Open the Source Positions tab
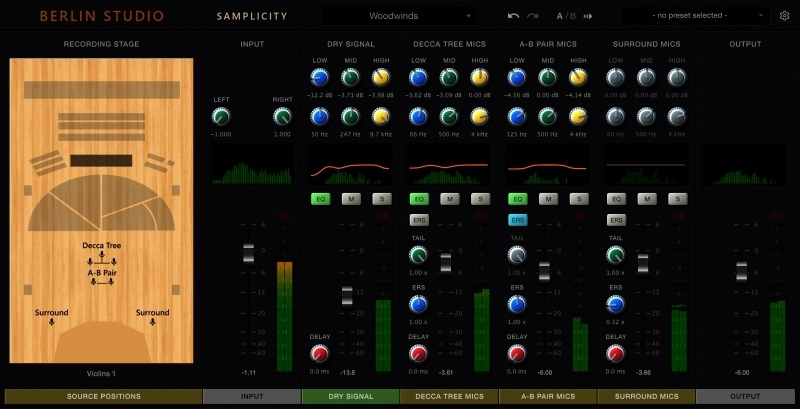 click(x=104, y=396)
